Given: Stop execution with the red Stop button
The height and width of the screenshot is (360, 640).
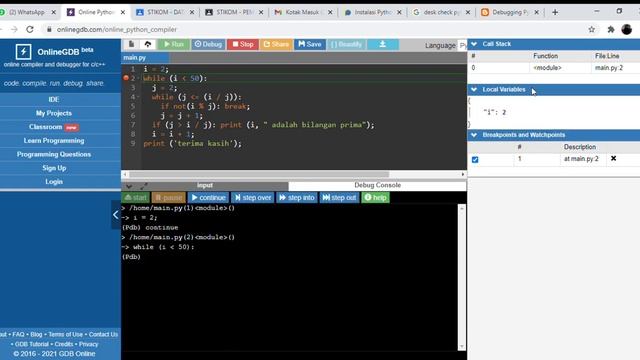Looking at the screenshot, I should pos(243,44).
